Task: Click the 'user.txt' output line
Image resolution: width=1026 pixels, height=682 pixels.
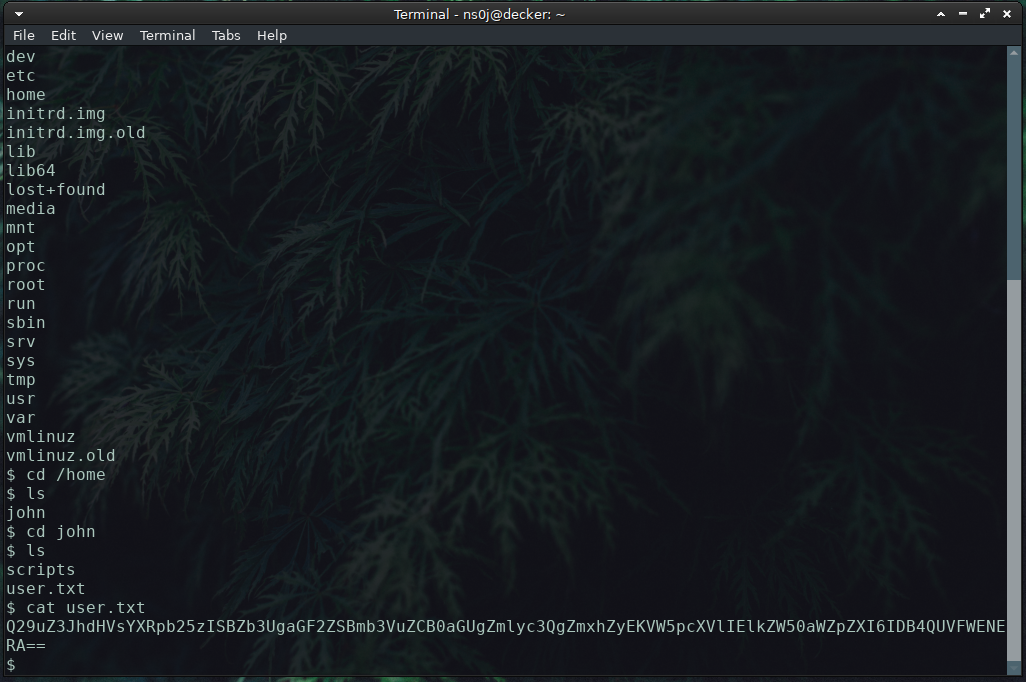Action: pos(46,589)
